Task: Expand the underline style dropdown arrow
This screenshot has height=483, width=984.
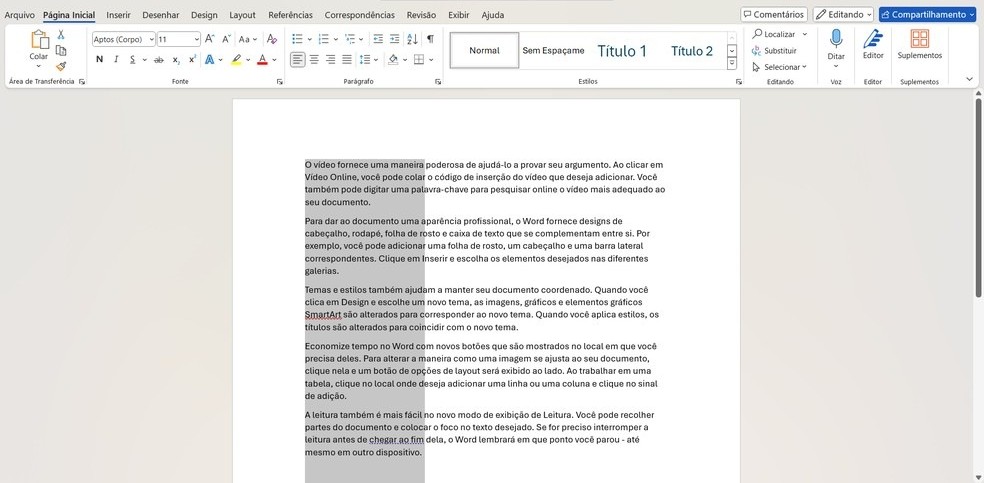Action: click(x=144, y=60)
